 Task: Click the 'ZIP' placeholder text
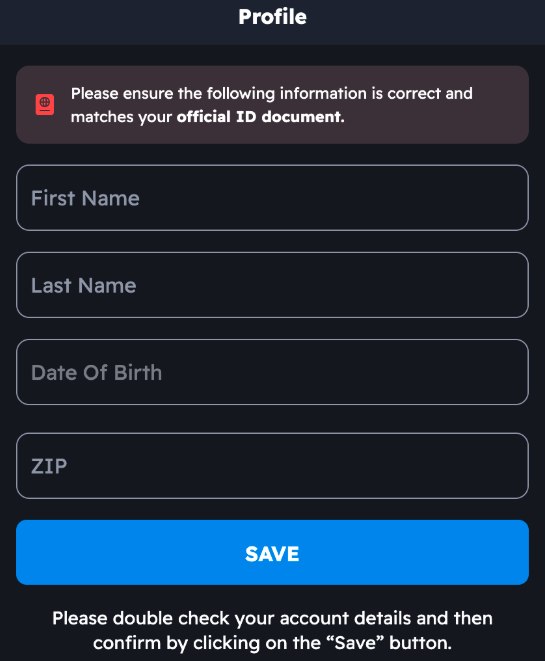[x=49, y=466]
